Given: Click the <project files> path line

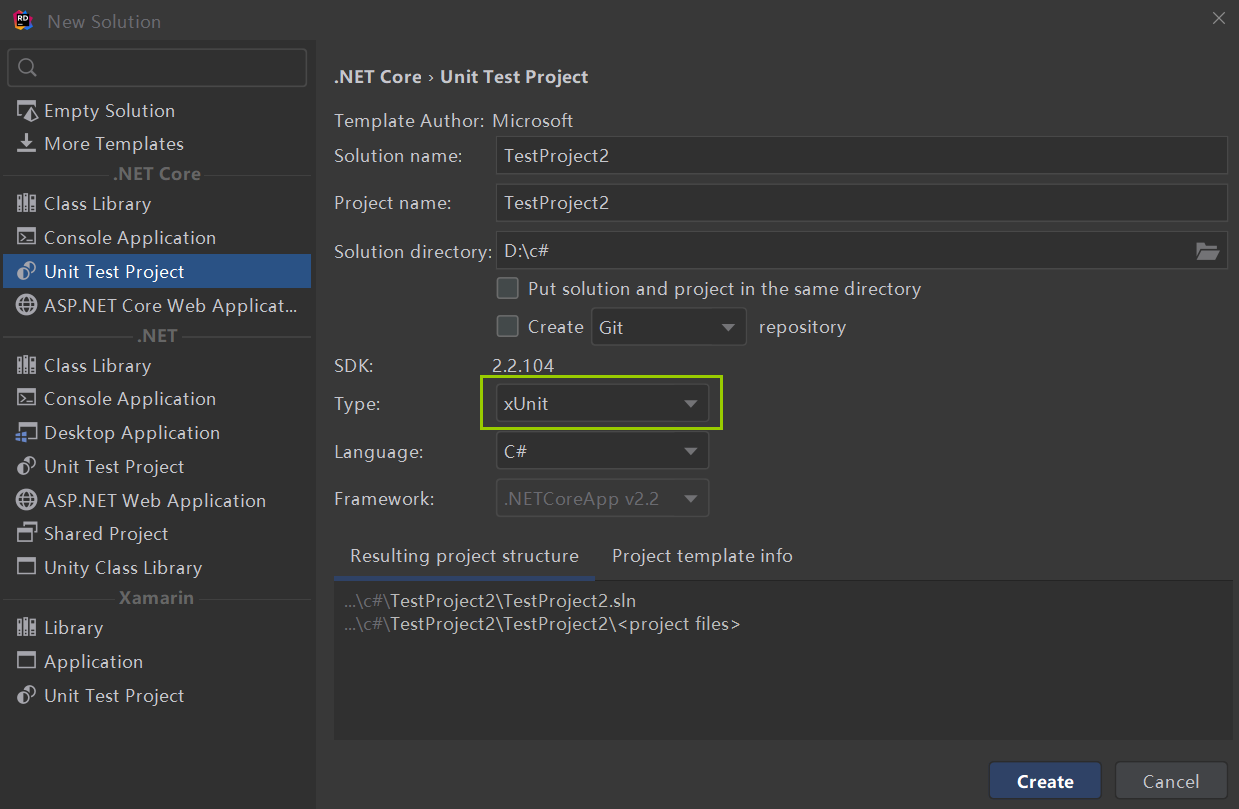Looking at the screenshot, I should tap(541, 625).
